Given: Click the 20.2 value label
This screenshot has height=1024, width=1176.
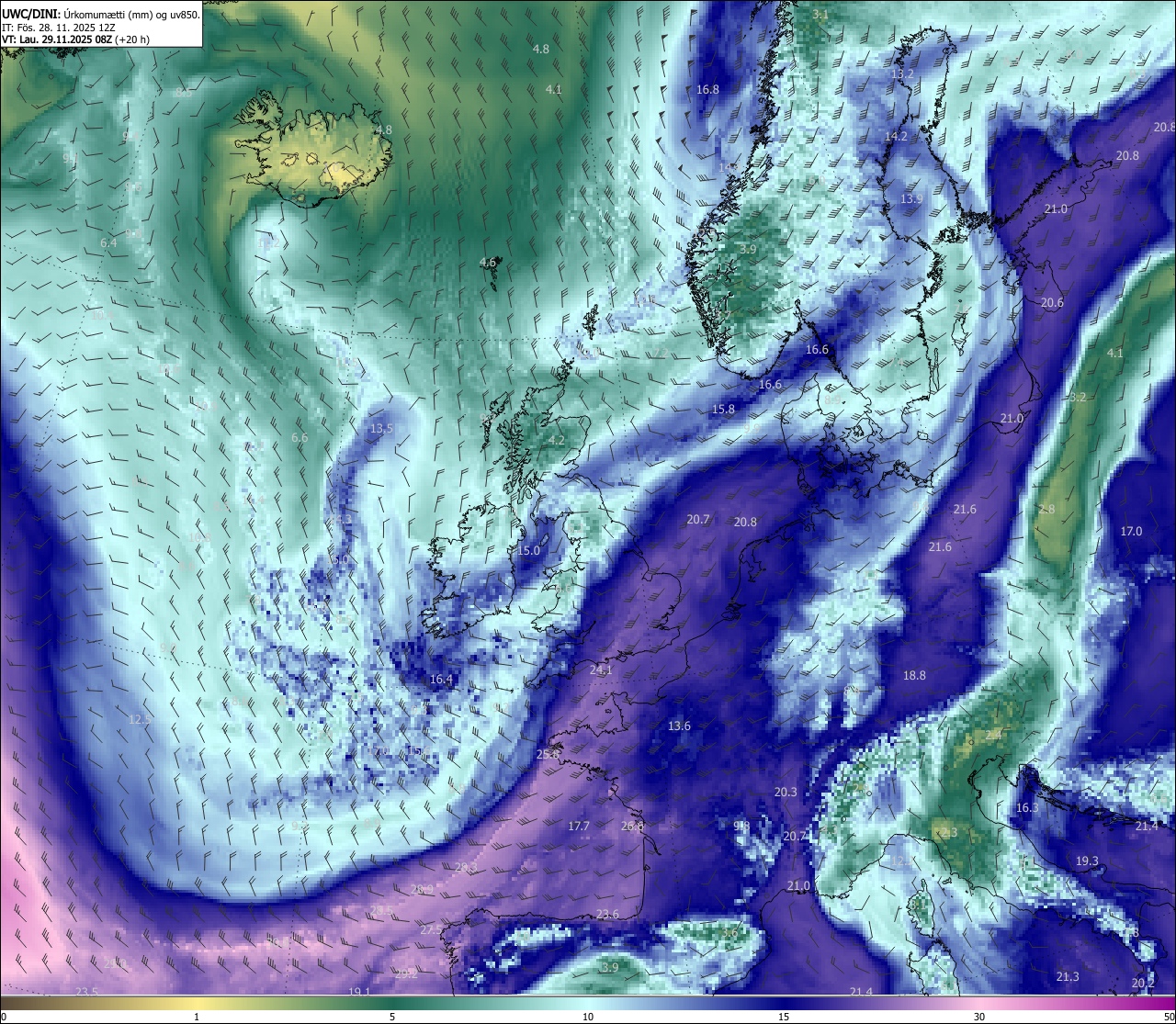Looking at the screenshot, I should (1143, 984).
